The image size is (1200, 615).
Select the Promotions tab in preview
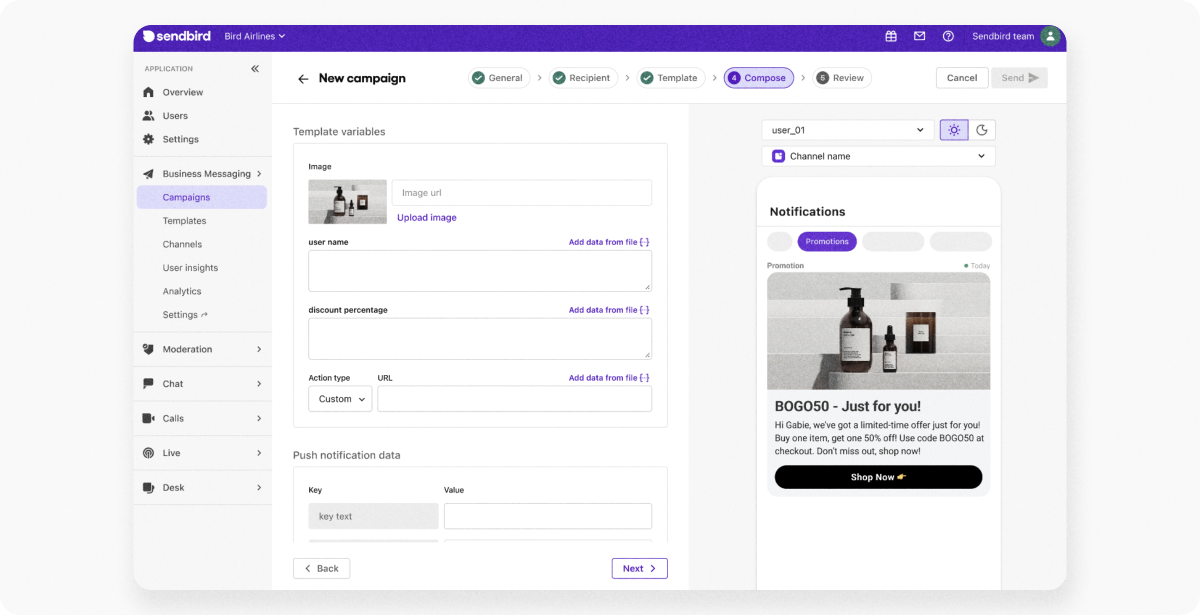[x=827, y=241]
